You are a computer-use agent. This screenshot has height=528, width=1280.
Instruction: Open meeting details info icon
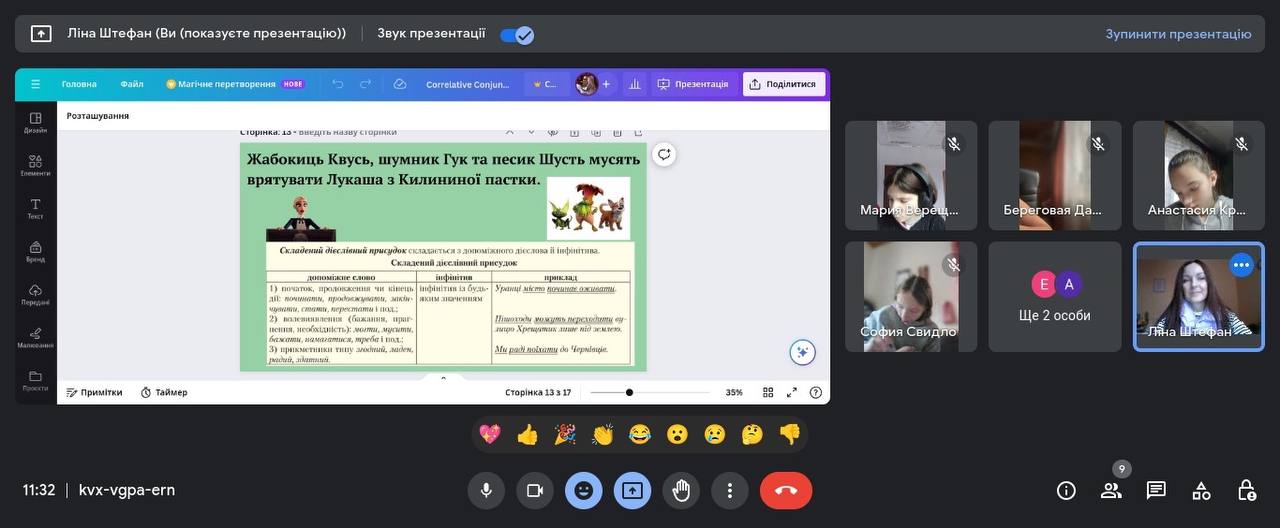tap(1066, 490)
